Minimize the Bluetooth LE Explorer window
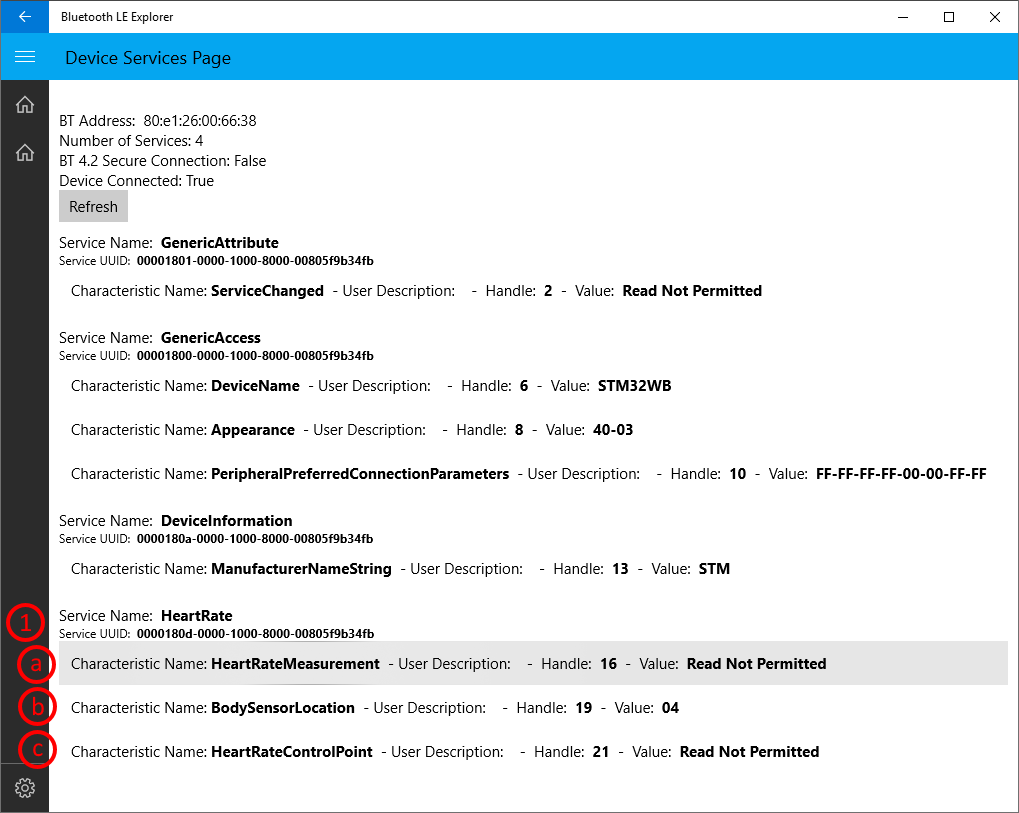1019x813 pixels. pos(903,17)
